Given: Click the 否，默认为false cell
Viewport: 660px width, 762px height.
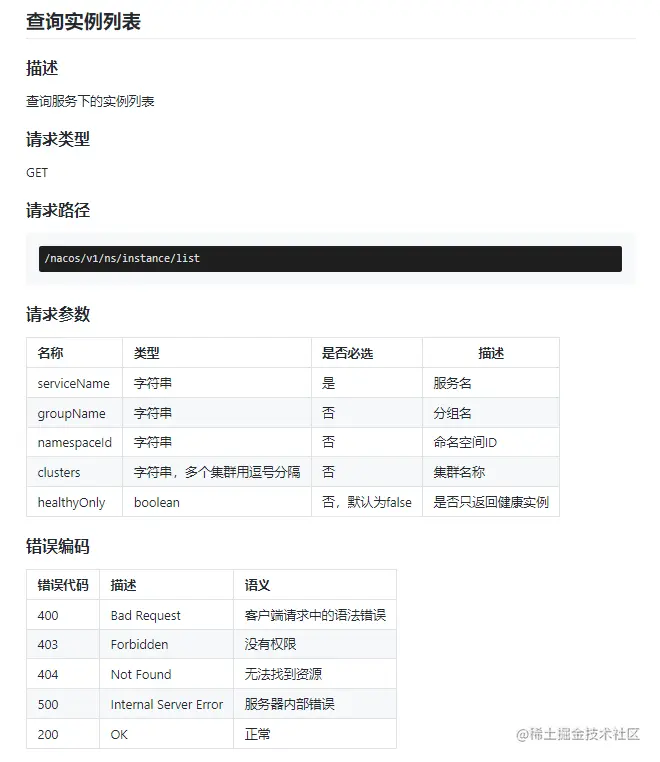Looking at the screenshot, I should pos(367,502).
